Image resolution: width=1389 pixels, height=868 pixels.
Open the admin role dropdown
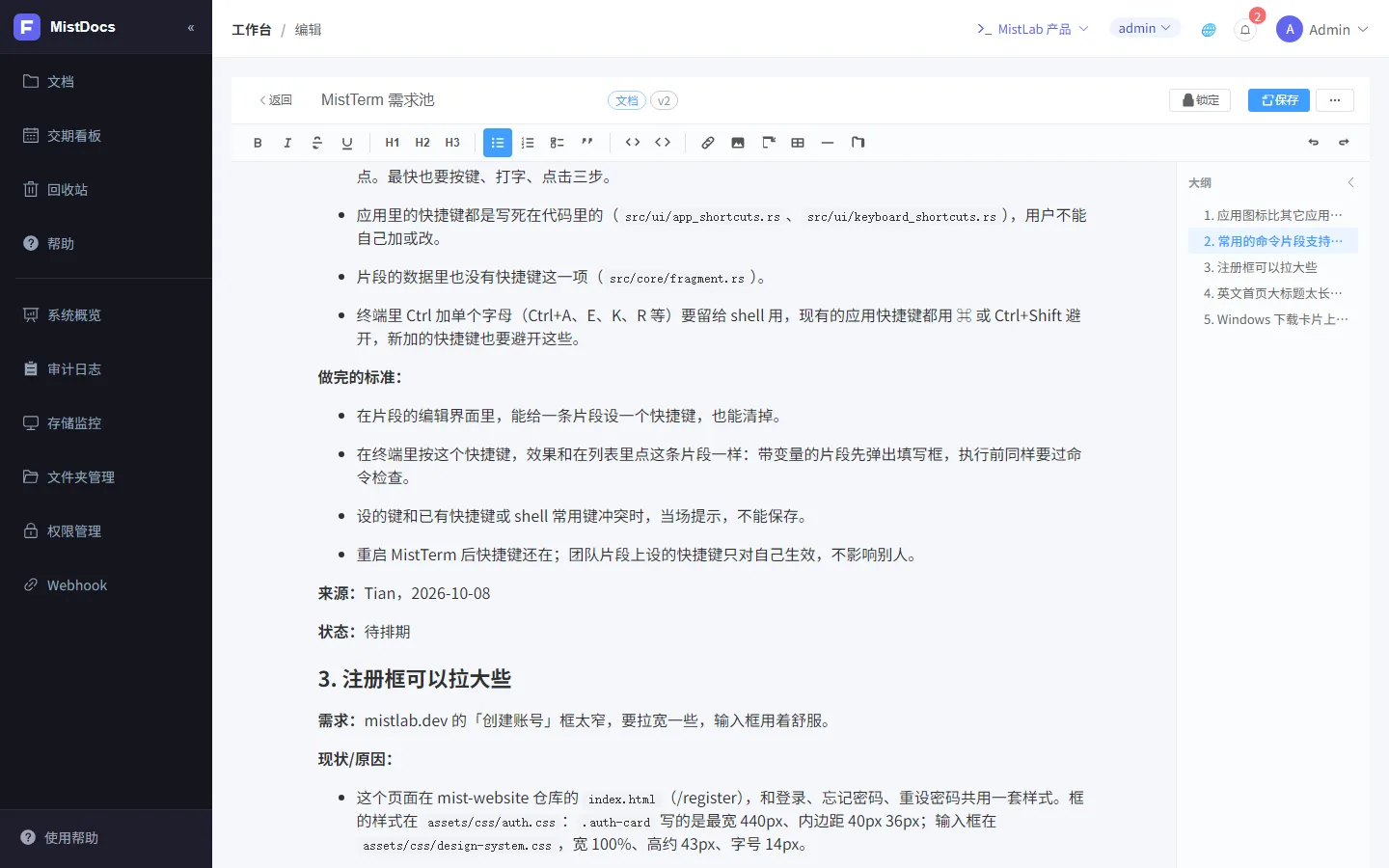(x=1144, y=29)
